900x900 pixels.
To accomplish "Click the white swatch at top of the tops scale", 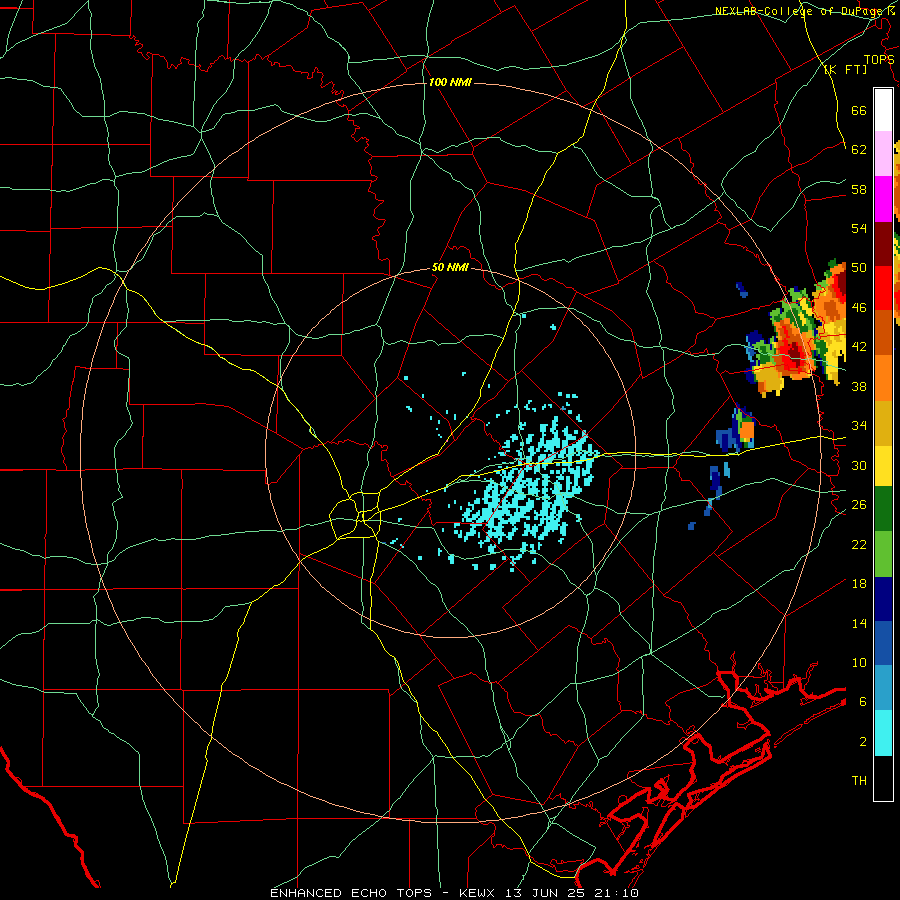I will (883, 110).
